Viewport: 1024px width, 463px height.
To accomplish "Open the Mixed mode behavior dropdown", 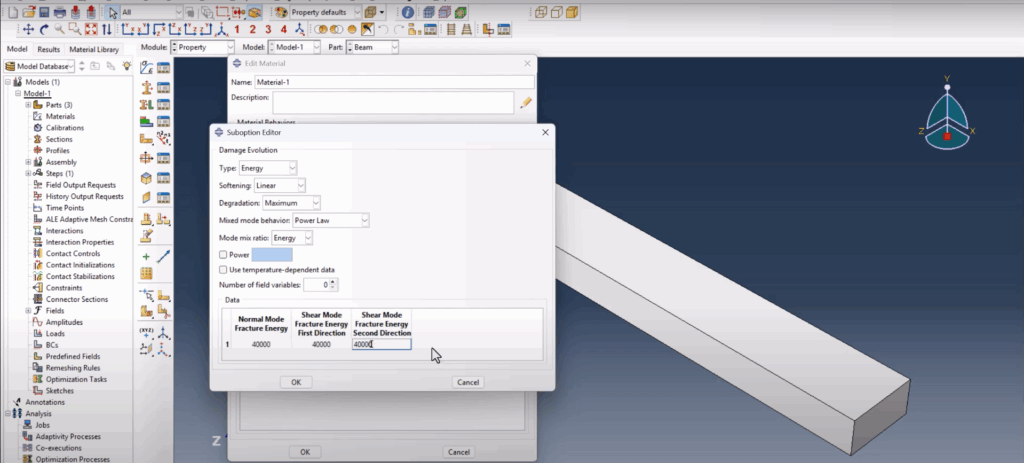I will 331,221.
